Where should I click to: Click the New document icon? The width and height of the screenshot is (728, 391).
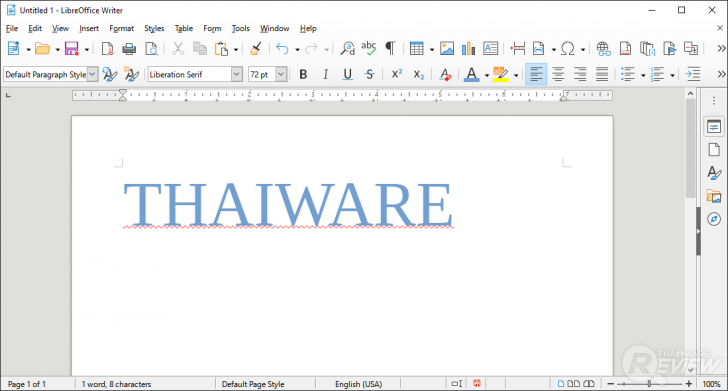point(13,48)
